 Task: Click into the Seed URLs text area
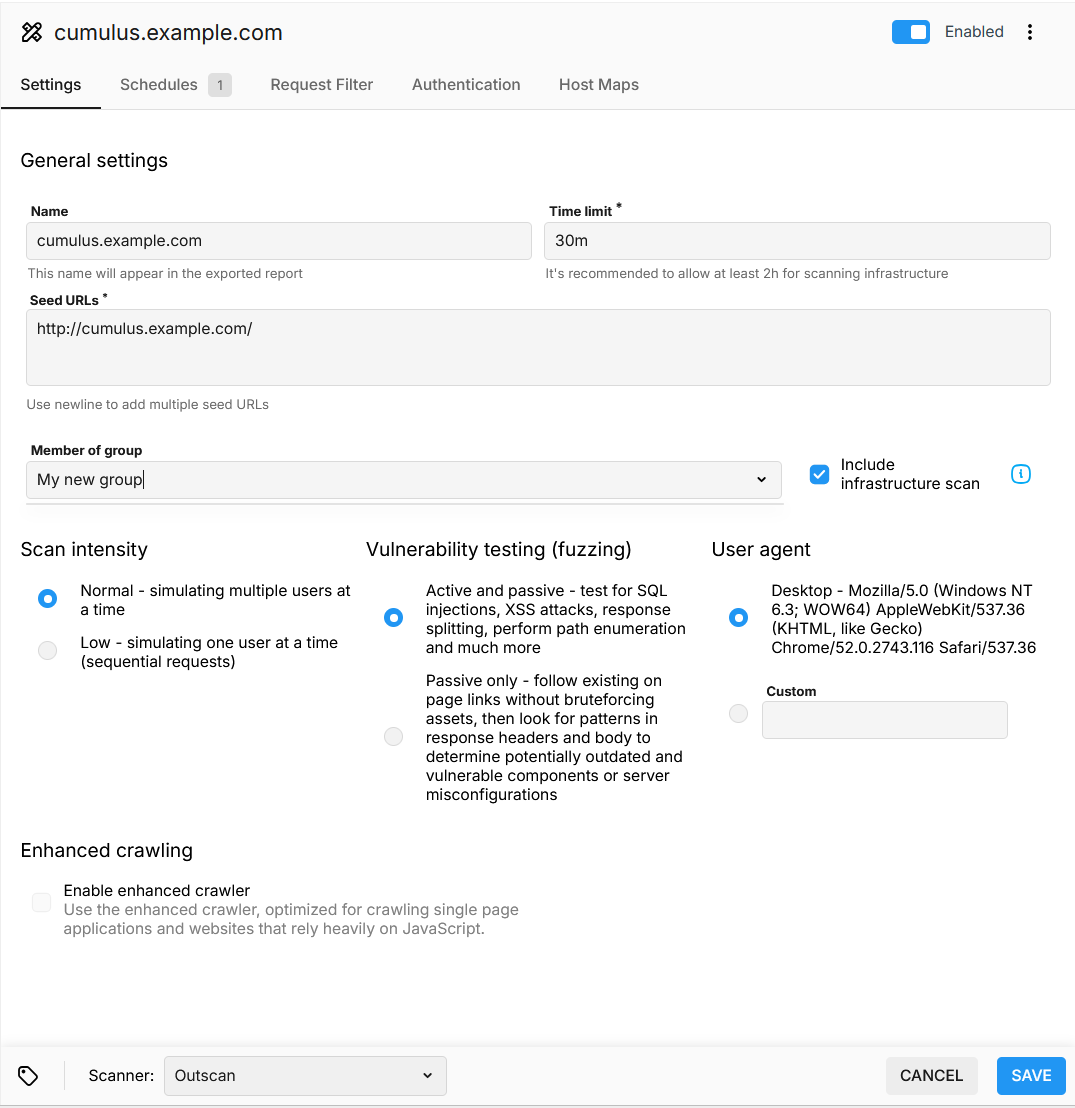coord(538,347)
